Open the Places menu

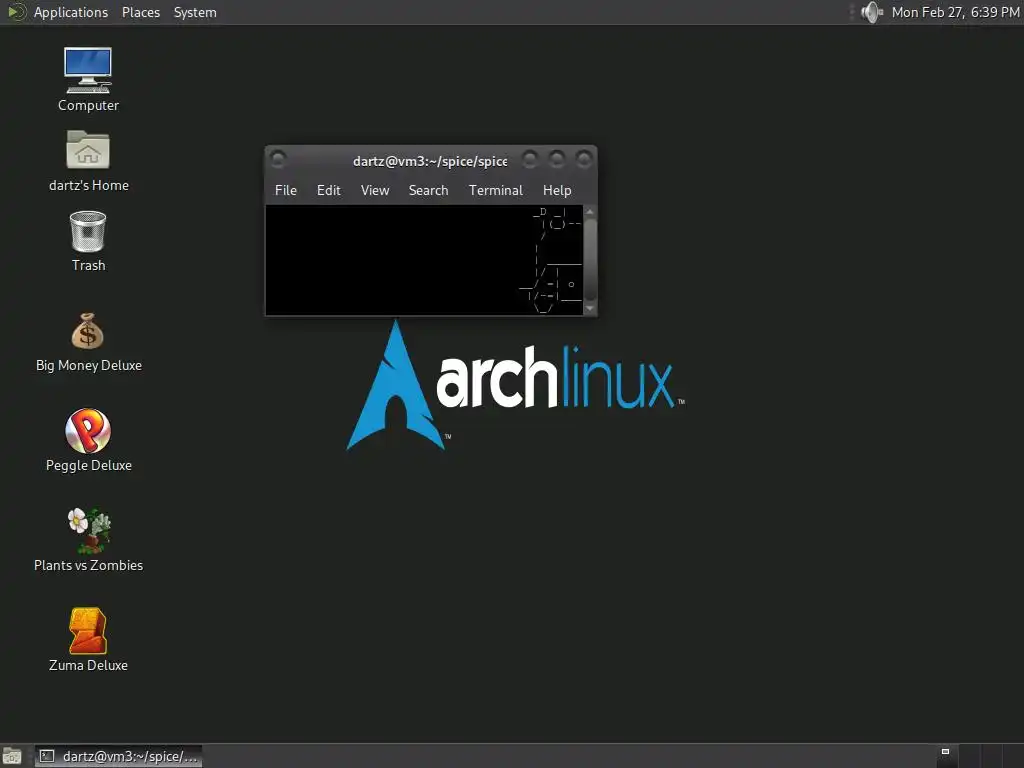coord(140,12)
